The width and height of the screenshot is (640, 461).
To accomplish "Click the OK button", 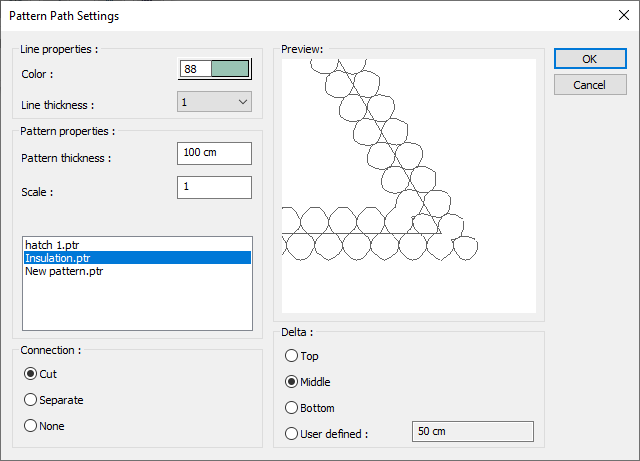I will pos(589,59).
